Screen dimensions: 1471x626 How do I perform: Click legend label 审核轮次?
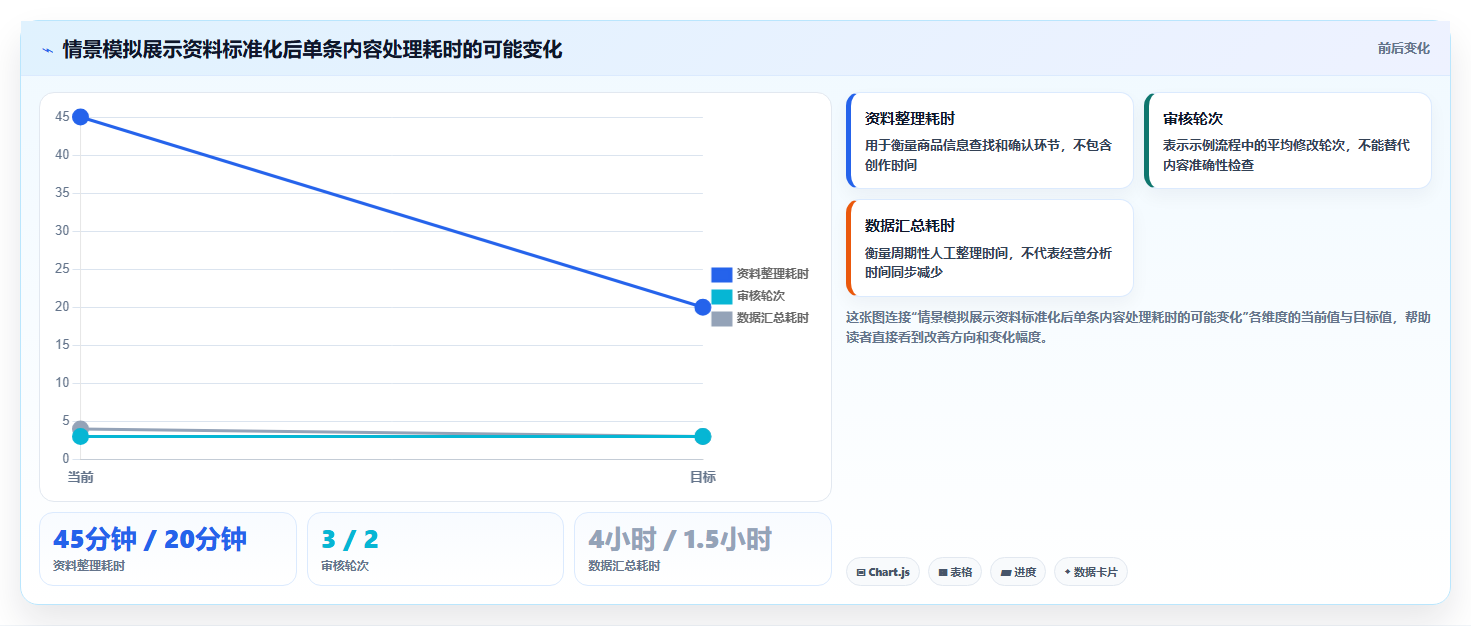point(761,296)
